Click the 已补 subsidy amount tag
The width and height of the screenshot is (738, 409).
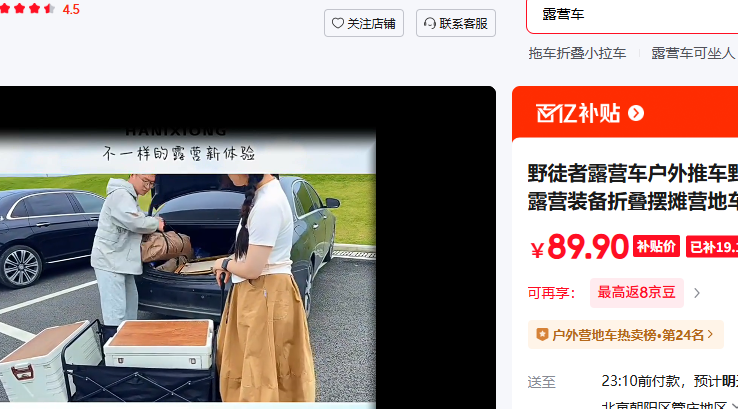tap(712, 247)
